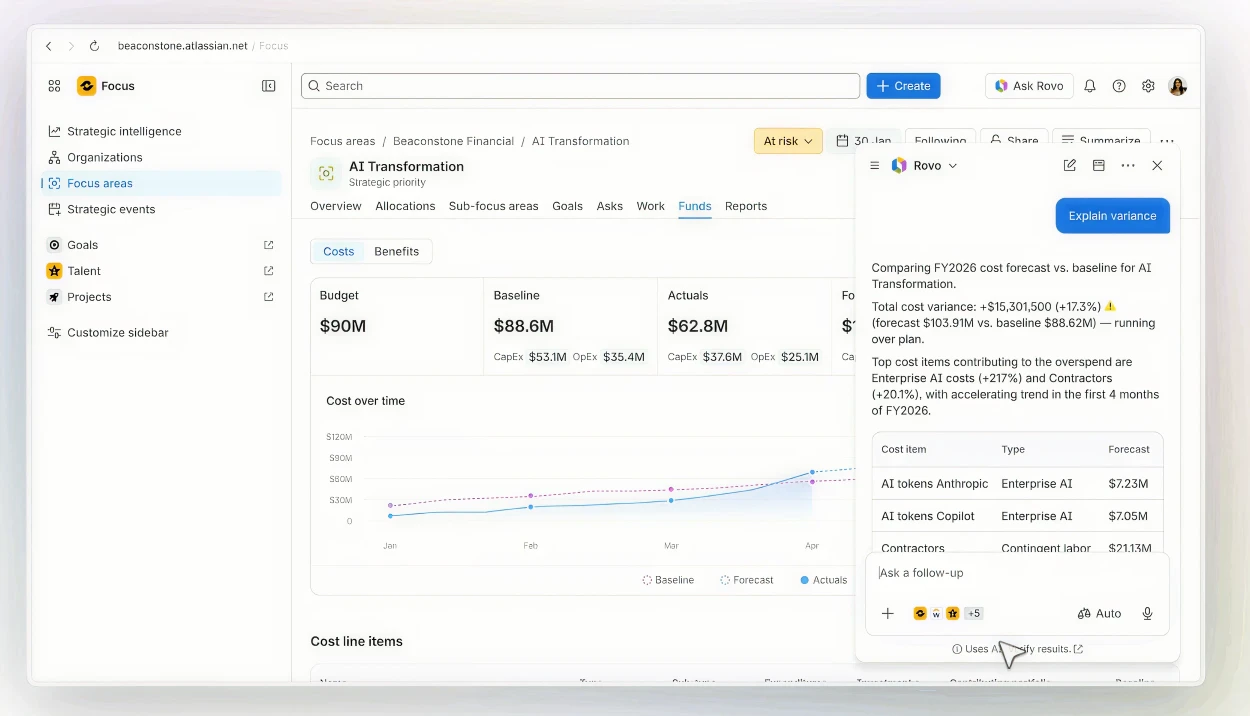
Task: Open the At risk status dropdown
Action: point(788,141)
